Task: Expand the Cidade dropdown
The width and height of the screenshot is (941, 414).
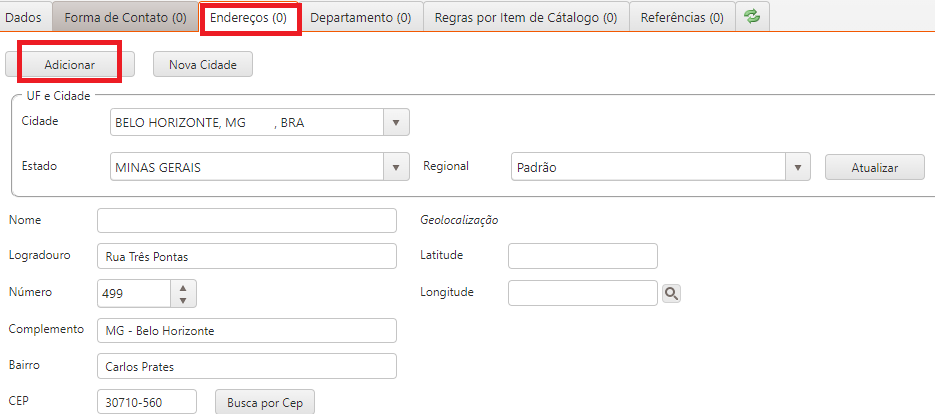Action: pyautogui.click(x=396, y=122)
